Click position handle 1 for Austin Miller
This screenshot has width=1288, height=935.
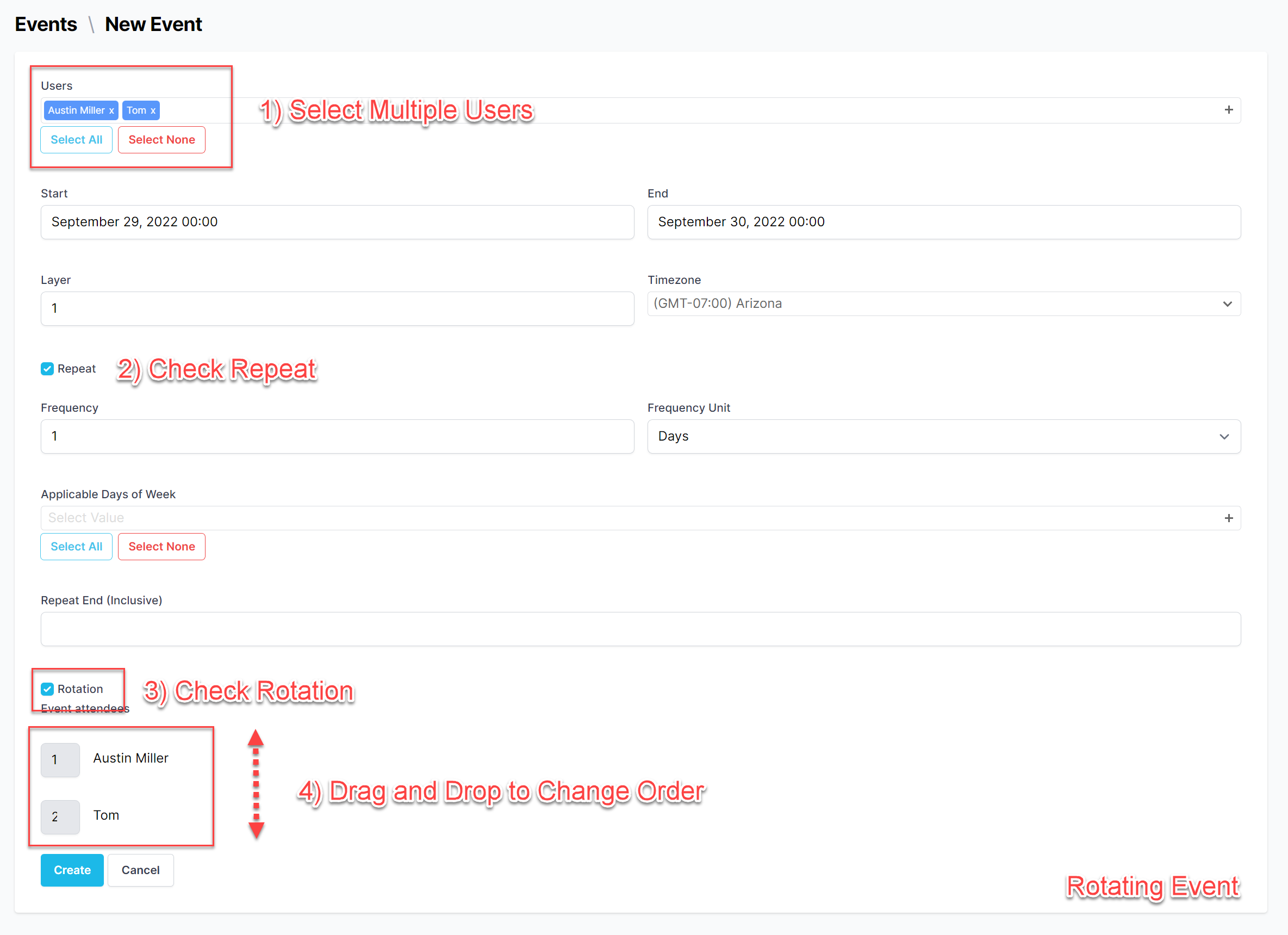tap(60, 759)
